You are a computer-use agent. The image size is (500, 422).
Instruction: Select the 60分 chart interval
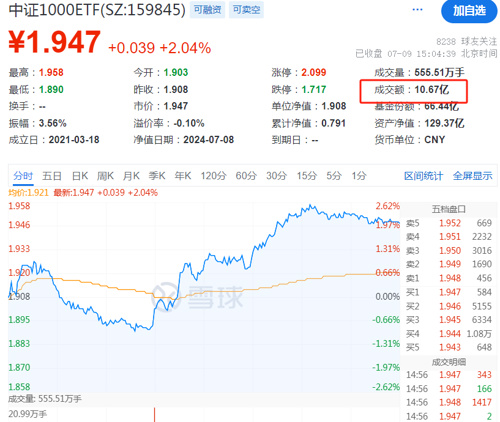point(246,176)
